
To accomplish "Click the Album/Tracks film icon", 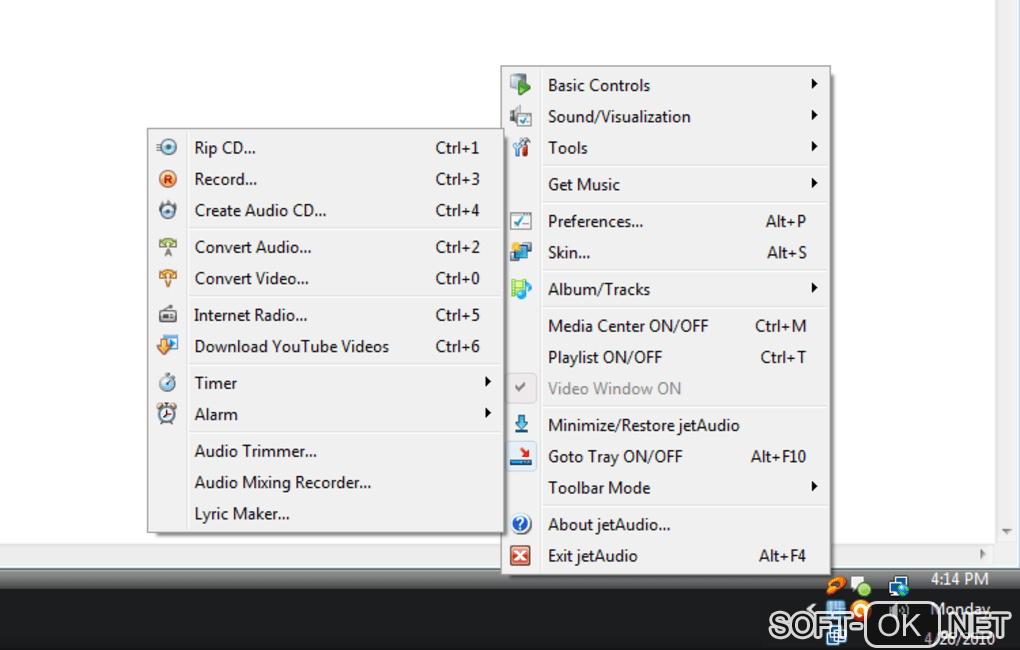I will [x=520, y=289].
